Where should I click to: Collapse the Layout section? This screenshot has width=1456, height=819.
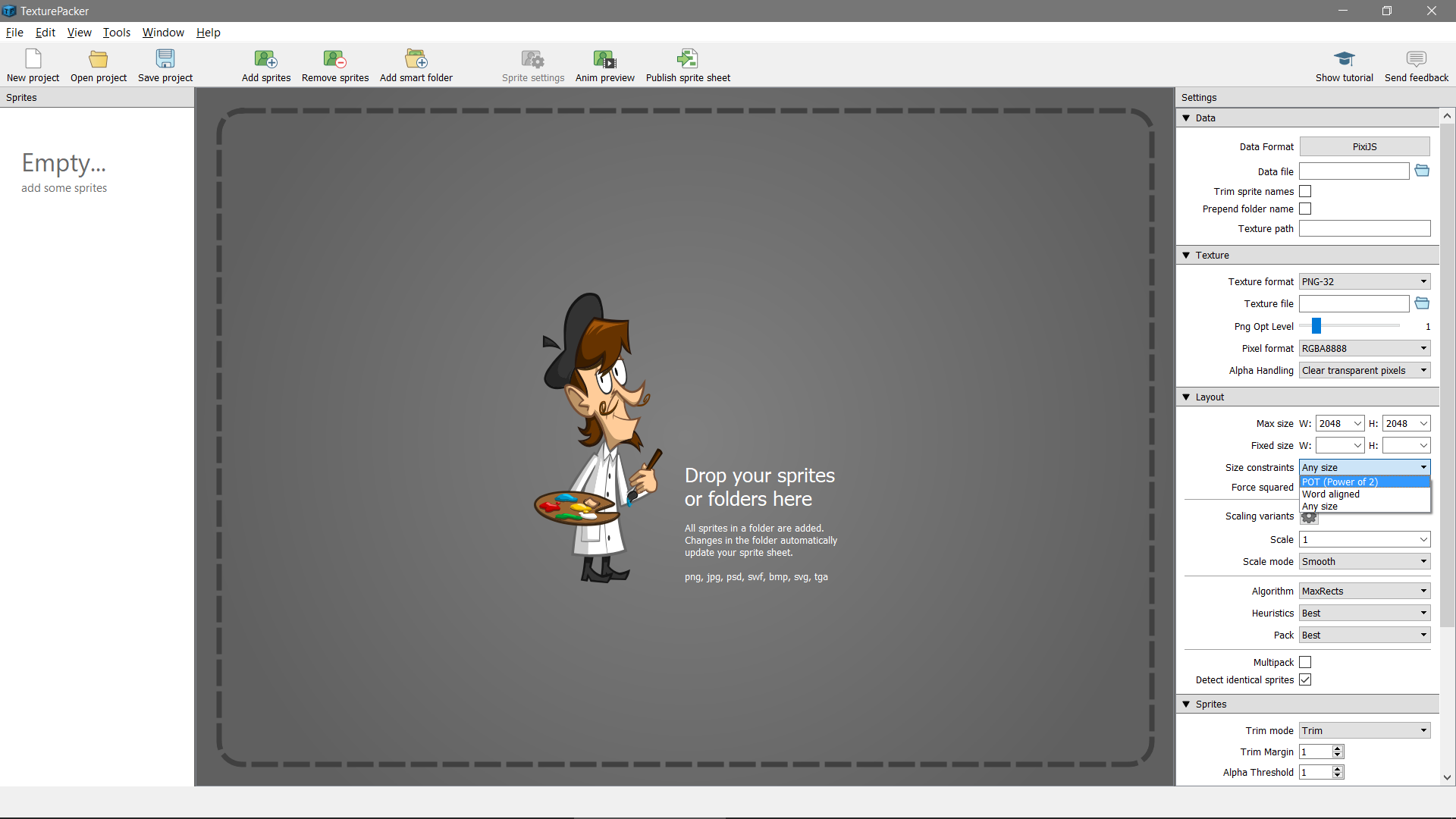[1186, 397]
